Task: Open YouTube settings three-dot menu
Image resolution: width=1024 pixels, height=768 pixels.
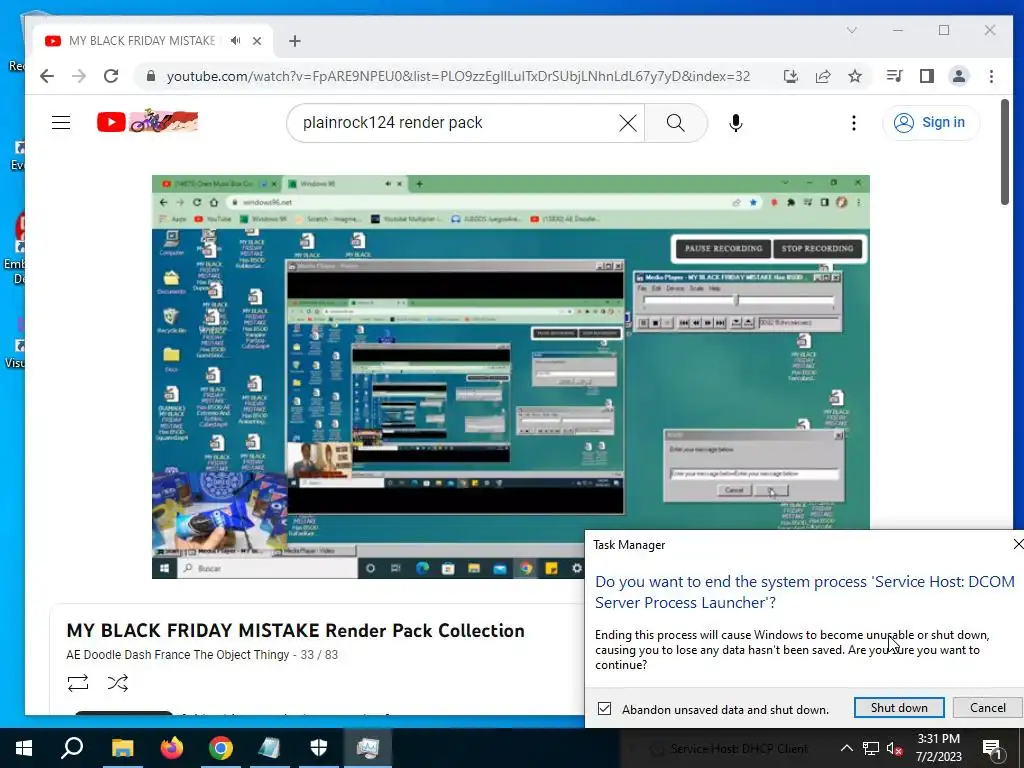Action: 854,123
